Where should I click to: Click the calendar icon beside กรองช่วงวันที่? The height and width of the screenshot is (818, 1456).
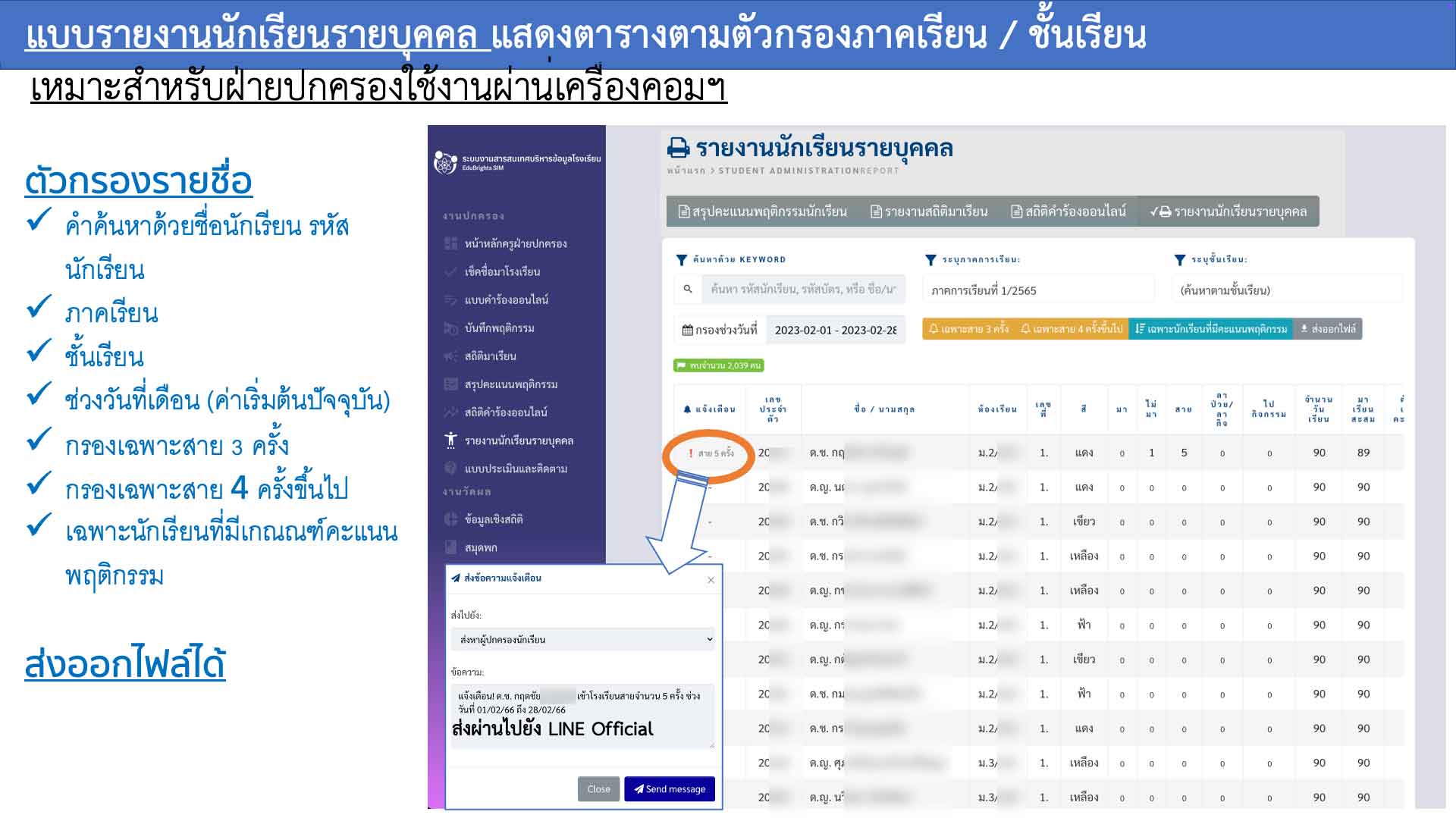[687, 330]
